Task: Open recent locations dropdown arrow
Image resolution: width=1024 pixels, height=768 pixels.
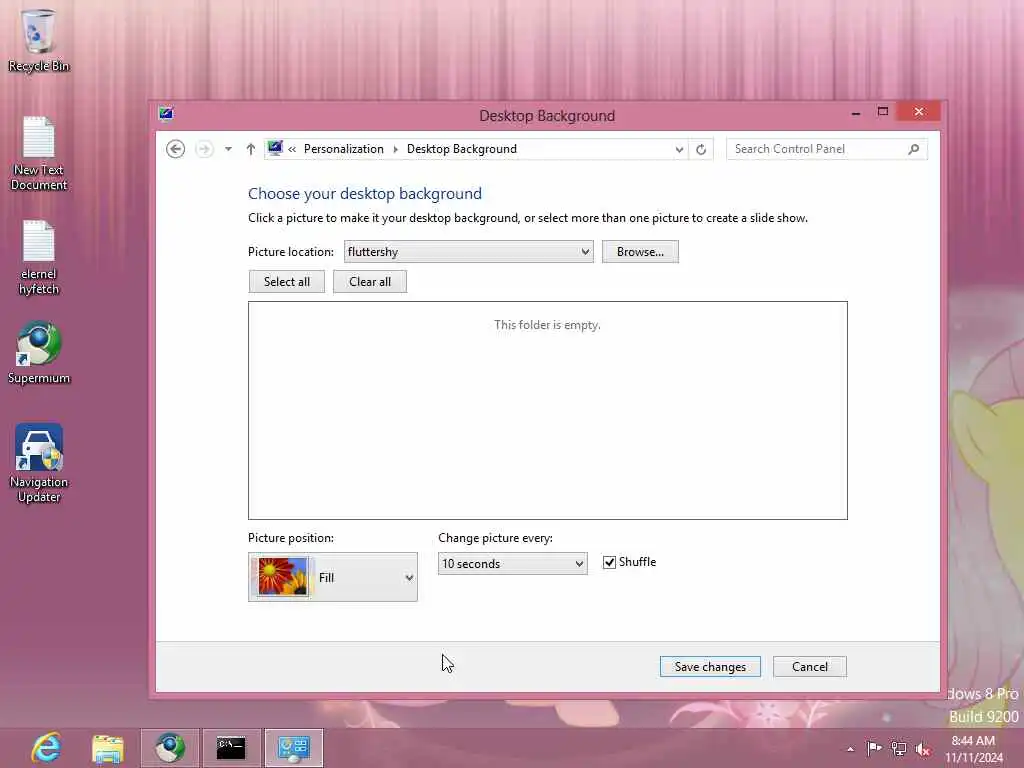Action: 228,149
